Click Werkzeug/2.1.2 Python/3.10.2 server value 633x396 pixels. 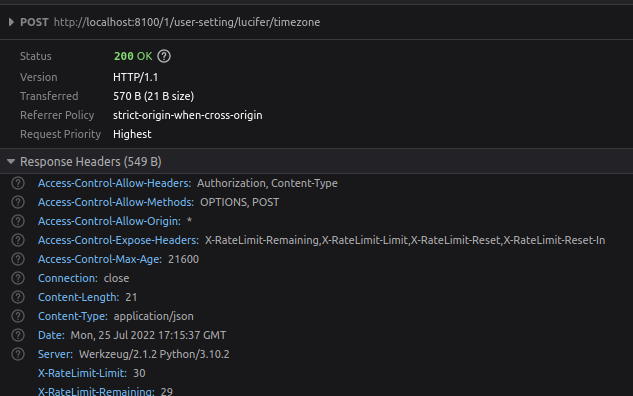click(154, 354)
